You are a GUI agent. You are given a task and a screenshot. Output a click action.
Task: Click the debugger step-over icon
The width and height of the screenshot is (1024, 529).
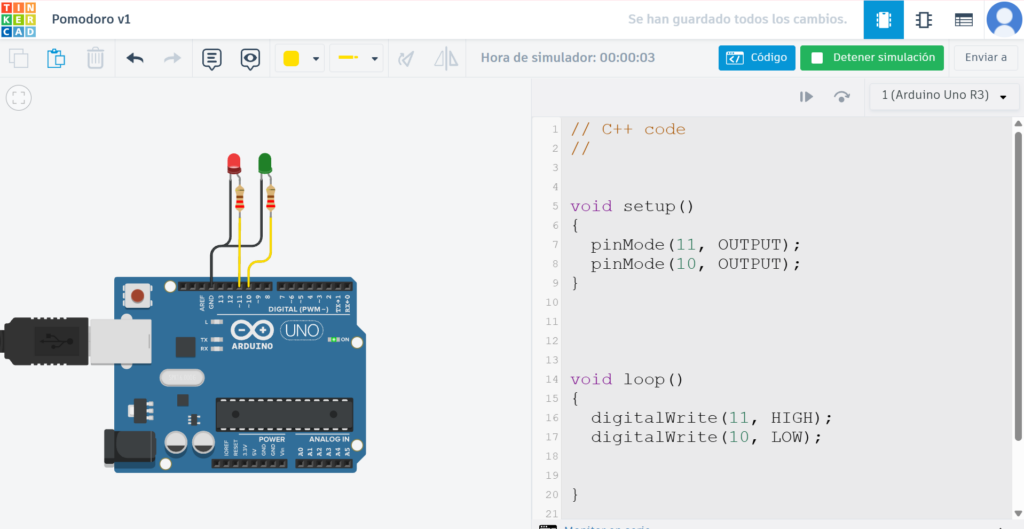click(842, 96)
